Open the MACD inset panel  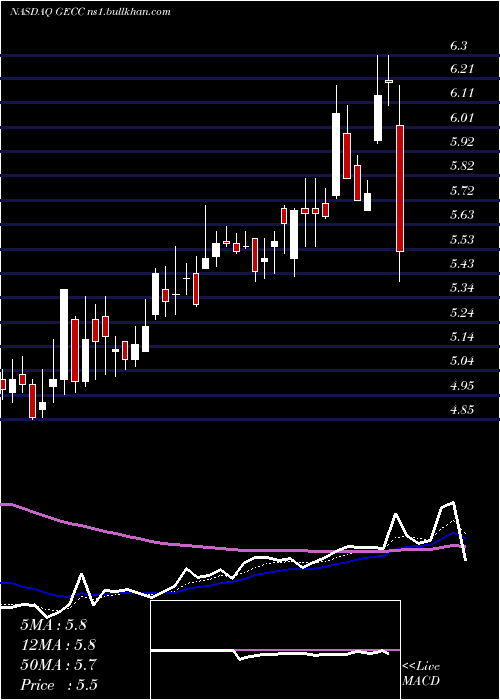(x=275, y=650)
